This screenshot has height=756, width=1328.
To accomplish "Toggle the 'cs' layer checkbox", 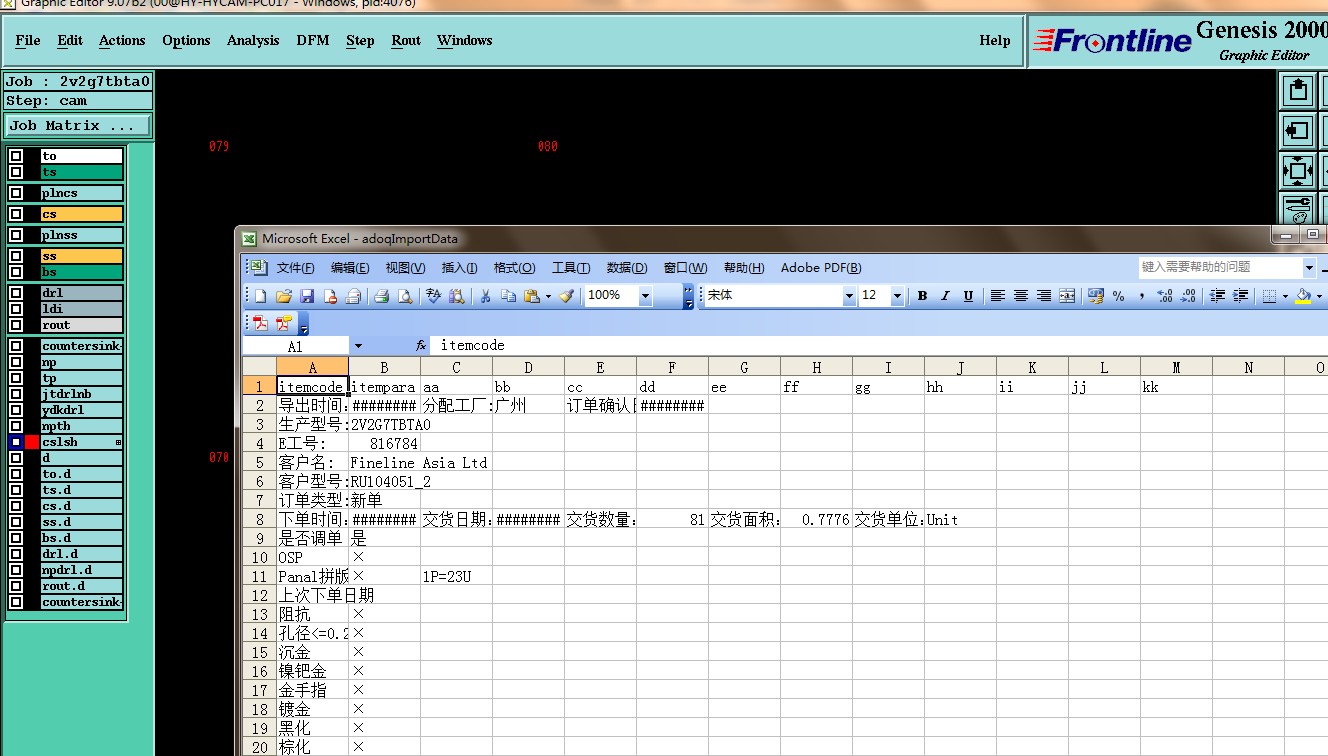I will point(16,214).
